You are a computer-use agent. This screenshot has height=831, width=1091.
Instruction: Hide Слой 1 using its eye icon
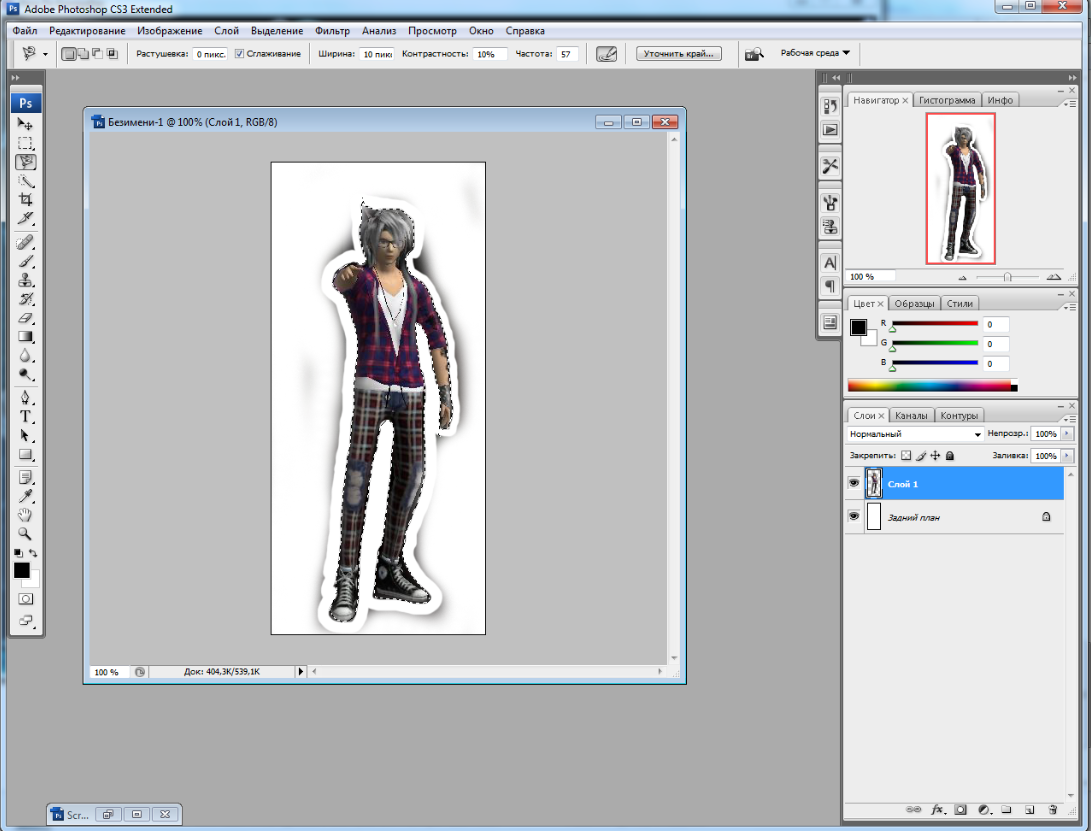point(853,483)
